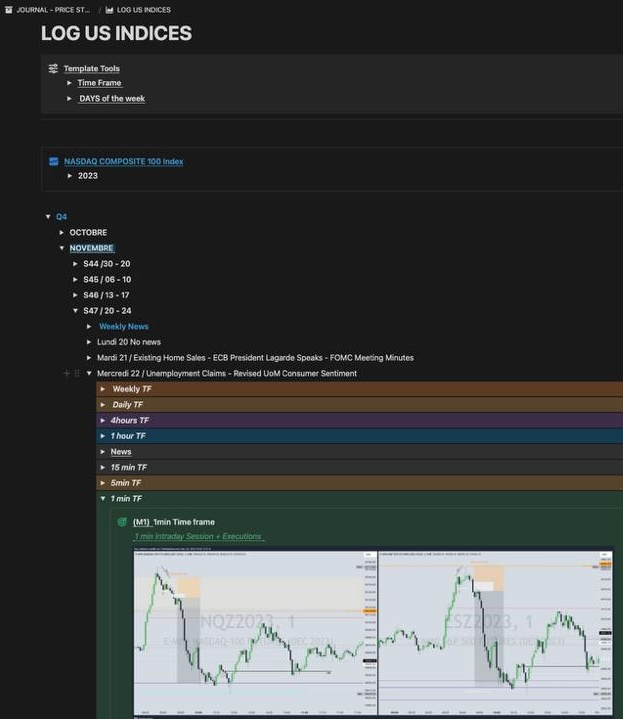
Task: Click the chart icon before LOG US INDICES breadcrumb
Action: pyautogui.click(x=109, y=10)
